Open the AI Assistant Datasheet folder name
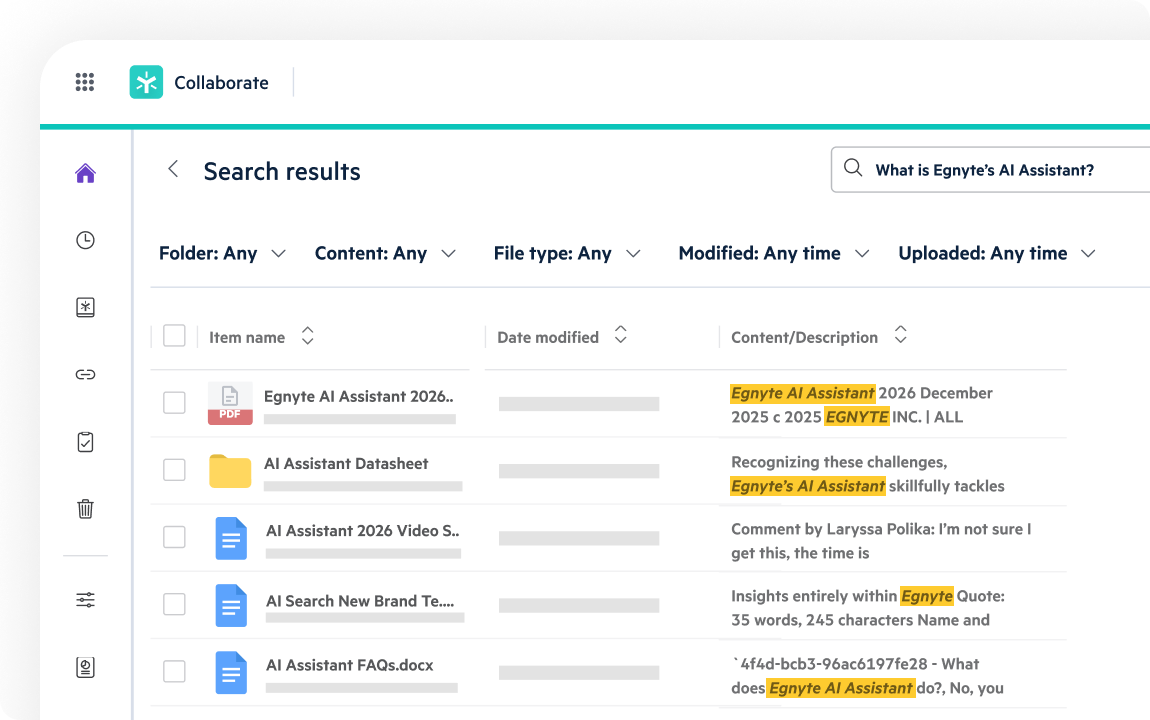Screen dimensions: 1150x720 click(x=346, y=463)
